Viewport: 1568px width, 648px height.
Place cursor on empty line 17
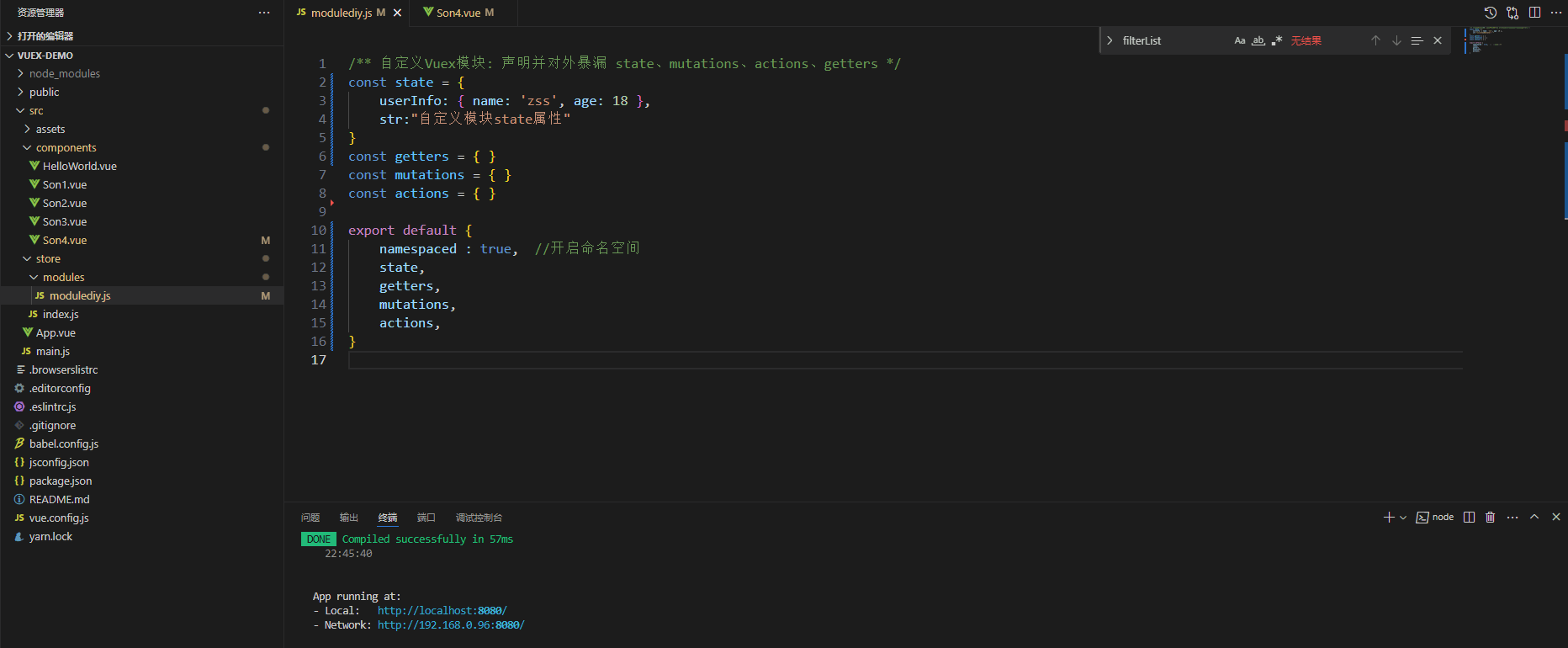(905, 360)
